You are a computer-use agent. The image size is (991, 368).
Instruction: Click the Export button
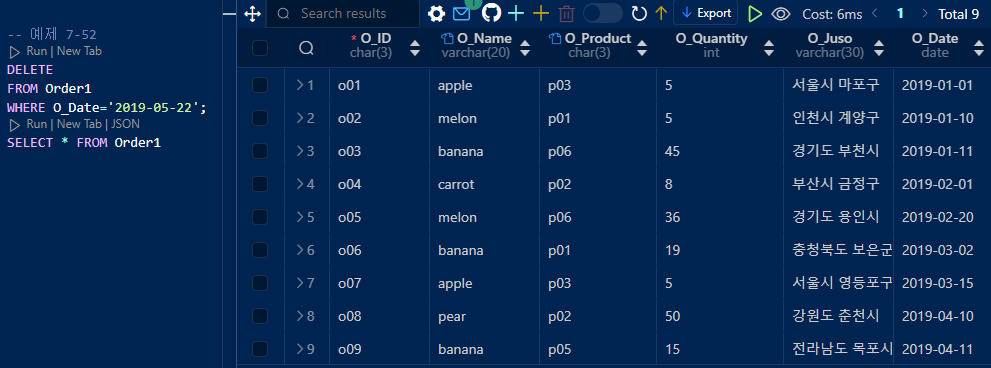tap(706, 13)
